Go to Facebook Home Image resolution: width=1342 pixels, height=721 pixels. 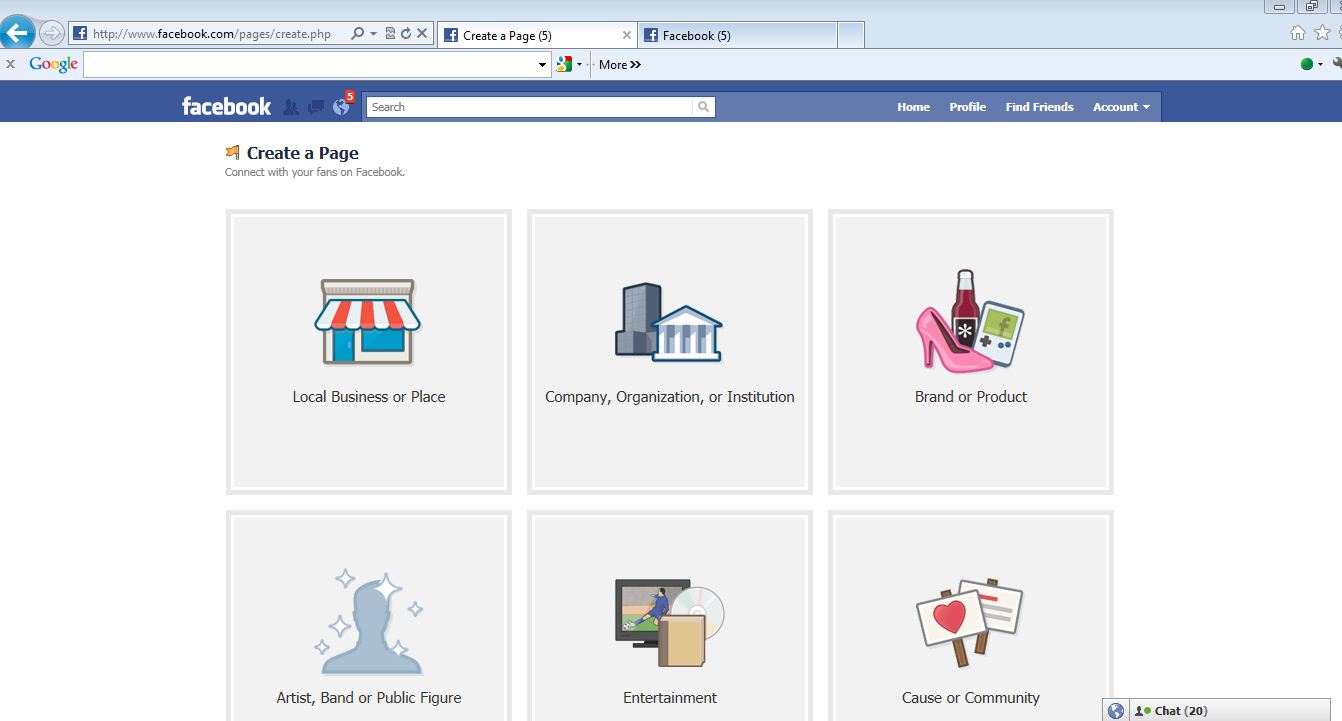(x=913, y=107)
